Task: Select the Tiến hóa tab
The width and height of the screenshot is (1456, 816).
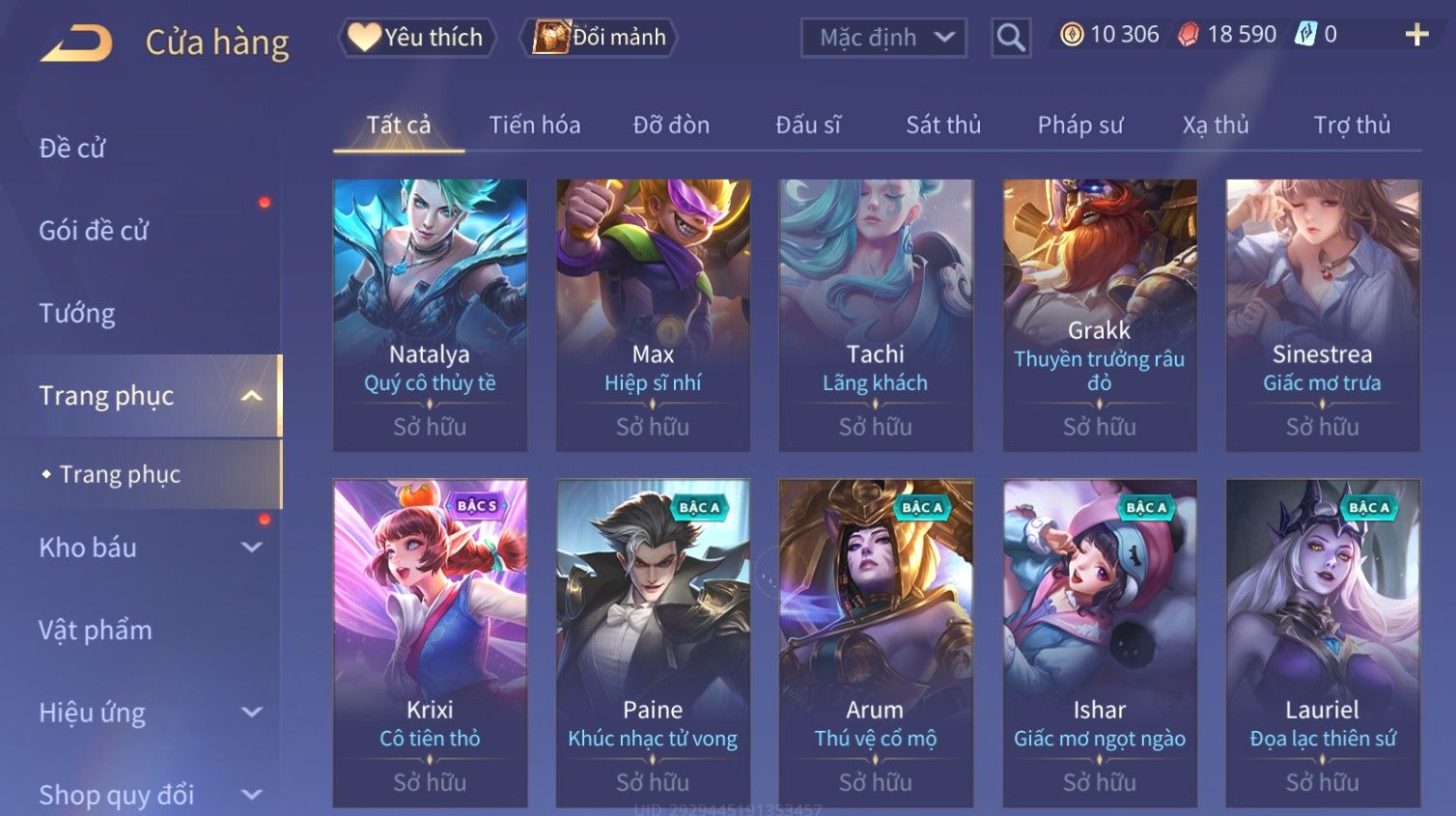Action: coord(535,125)
